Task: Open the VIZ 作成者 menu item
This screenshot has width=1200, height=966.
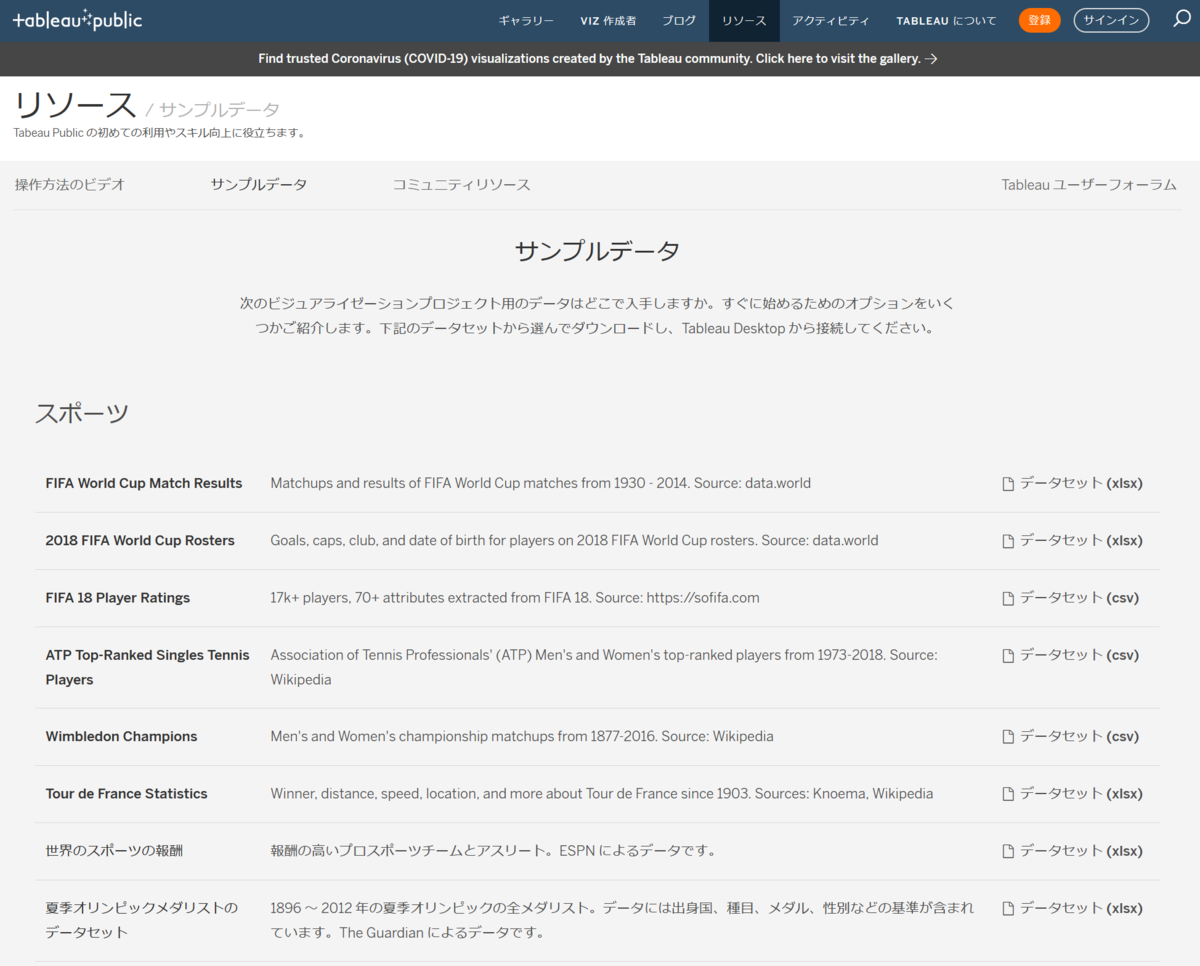Action: (608, 20)
